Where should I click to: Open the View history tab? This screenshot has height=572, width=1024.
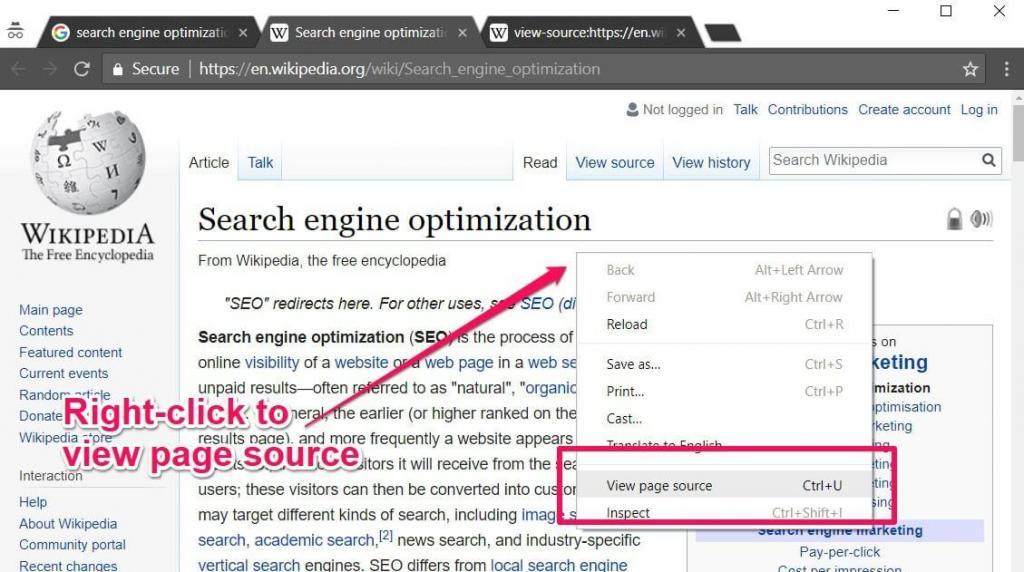[711, 163]
